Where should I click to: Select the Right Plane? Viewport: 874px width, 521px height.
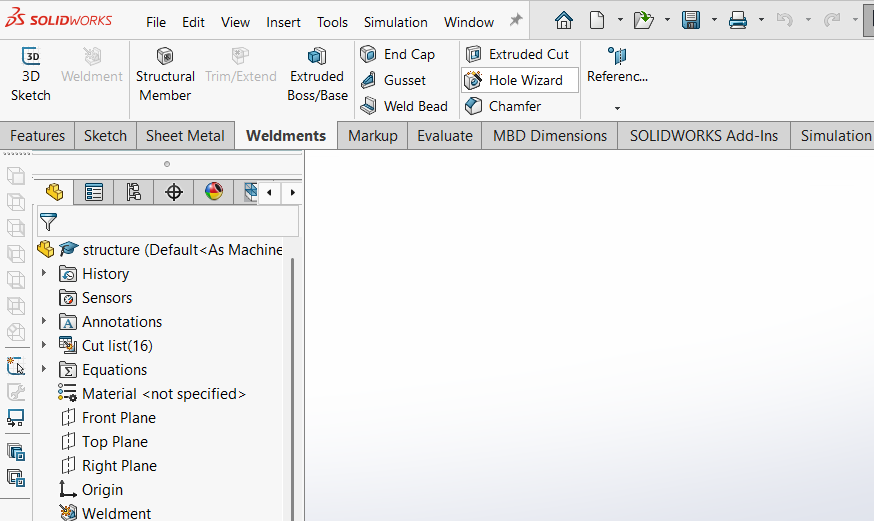tap(109, 465)
